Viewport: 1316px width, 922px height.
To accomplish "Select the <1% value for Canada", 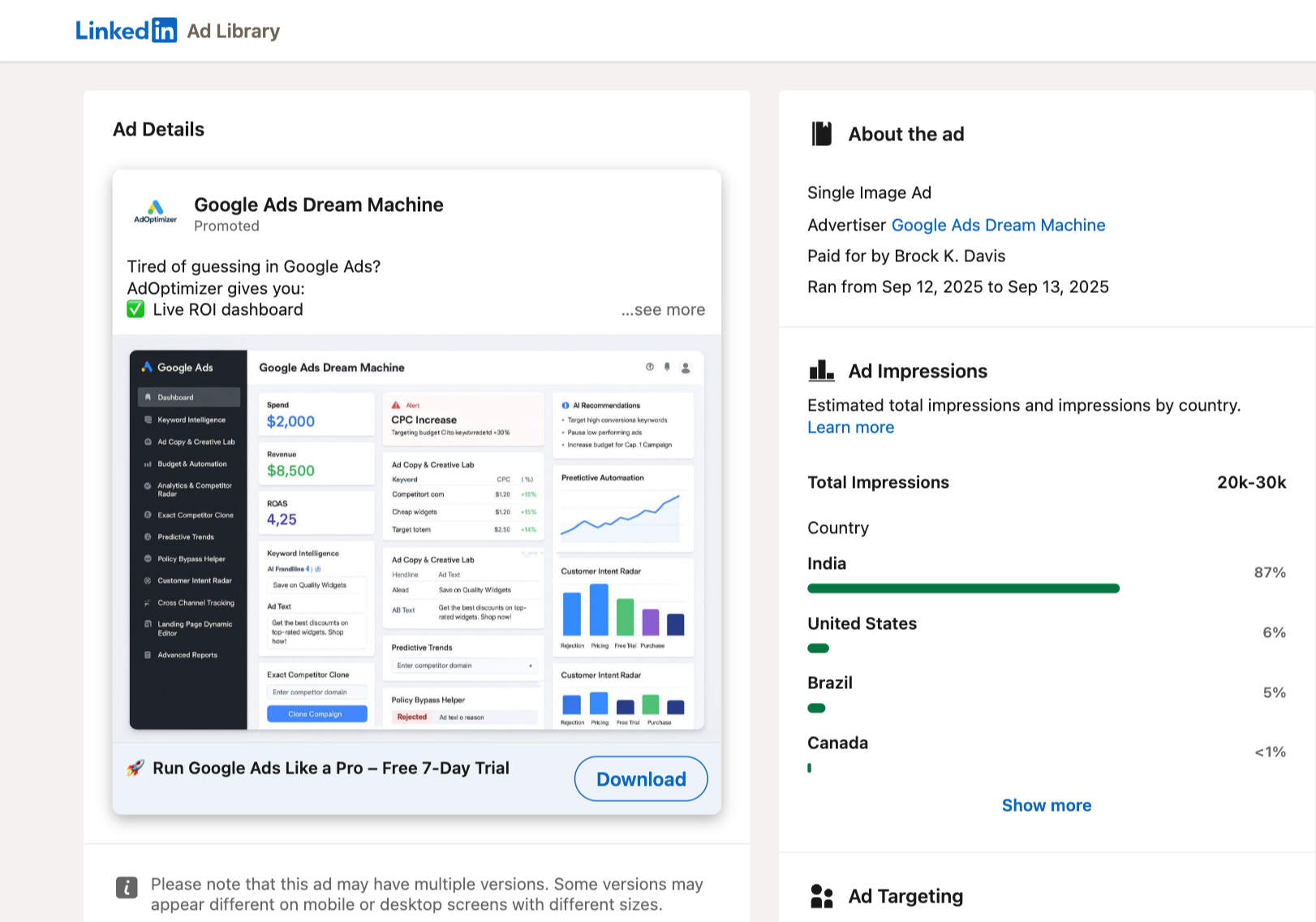I will click(1270, 752).
